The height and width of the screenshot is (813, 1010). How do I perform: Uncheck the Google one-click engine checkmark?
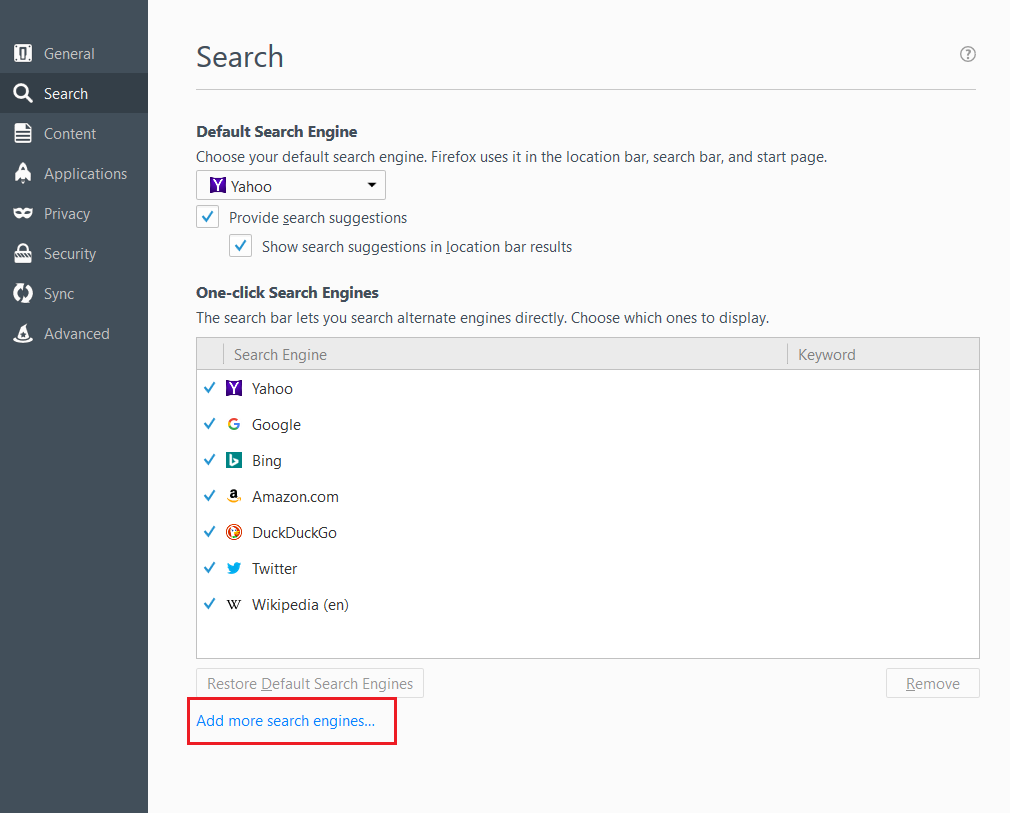tap(209, 424)
